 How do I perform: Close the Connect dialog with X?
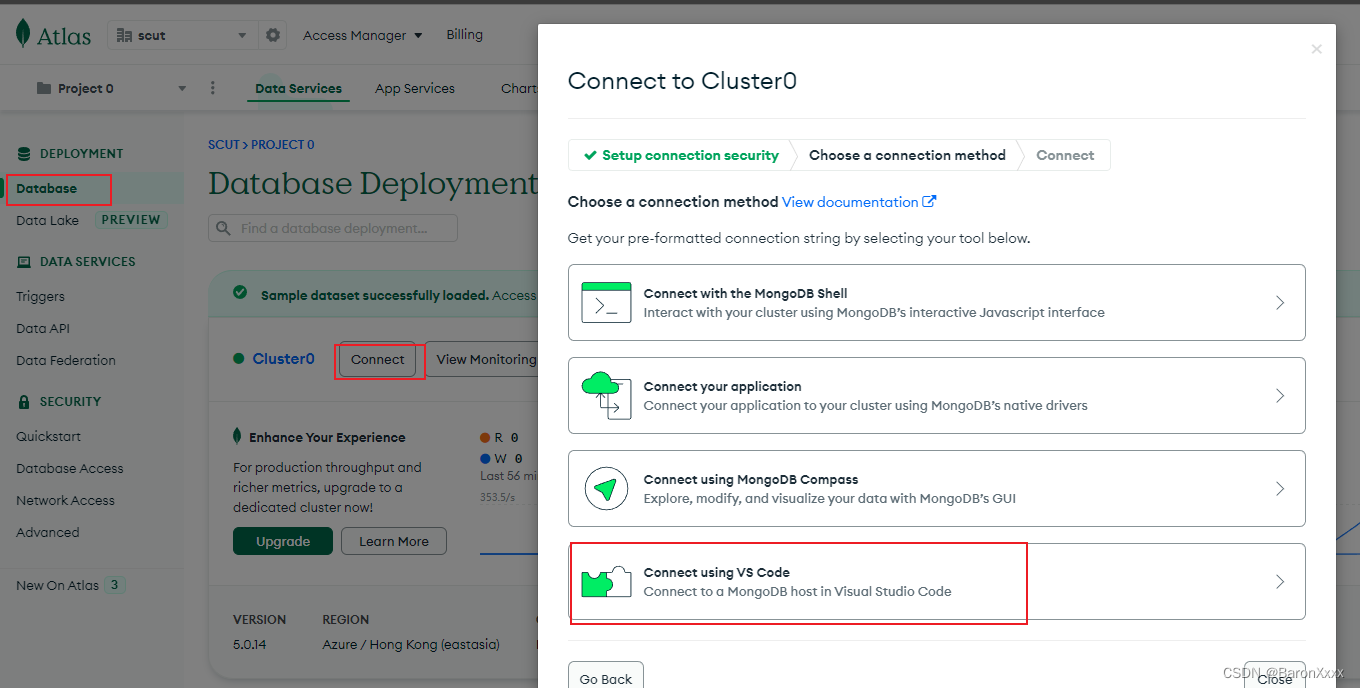[x=1317, y=49]
